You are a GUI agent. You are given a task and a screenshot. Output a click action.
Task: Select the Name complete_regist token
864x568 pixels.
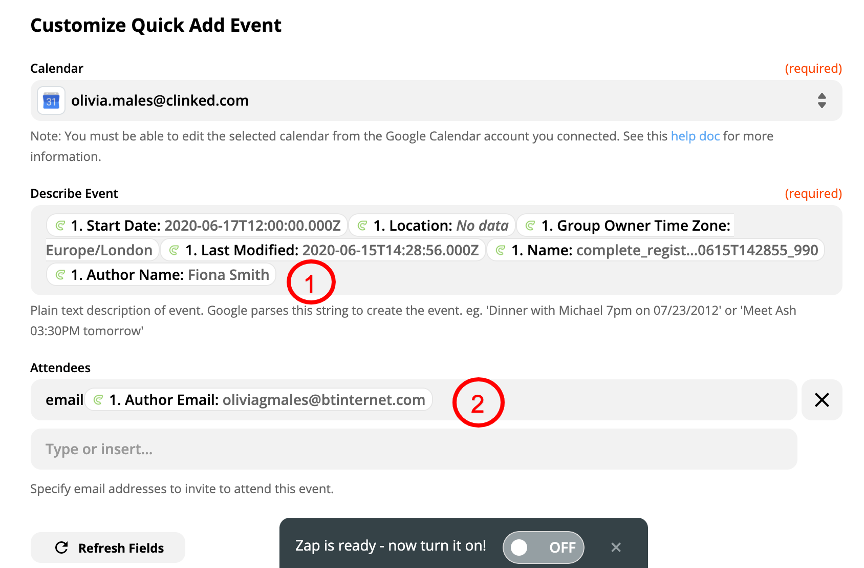[656, 250]
